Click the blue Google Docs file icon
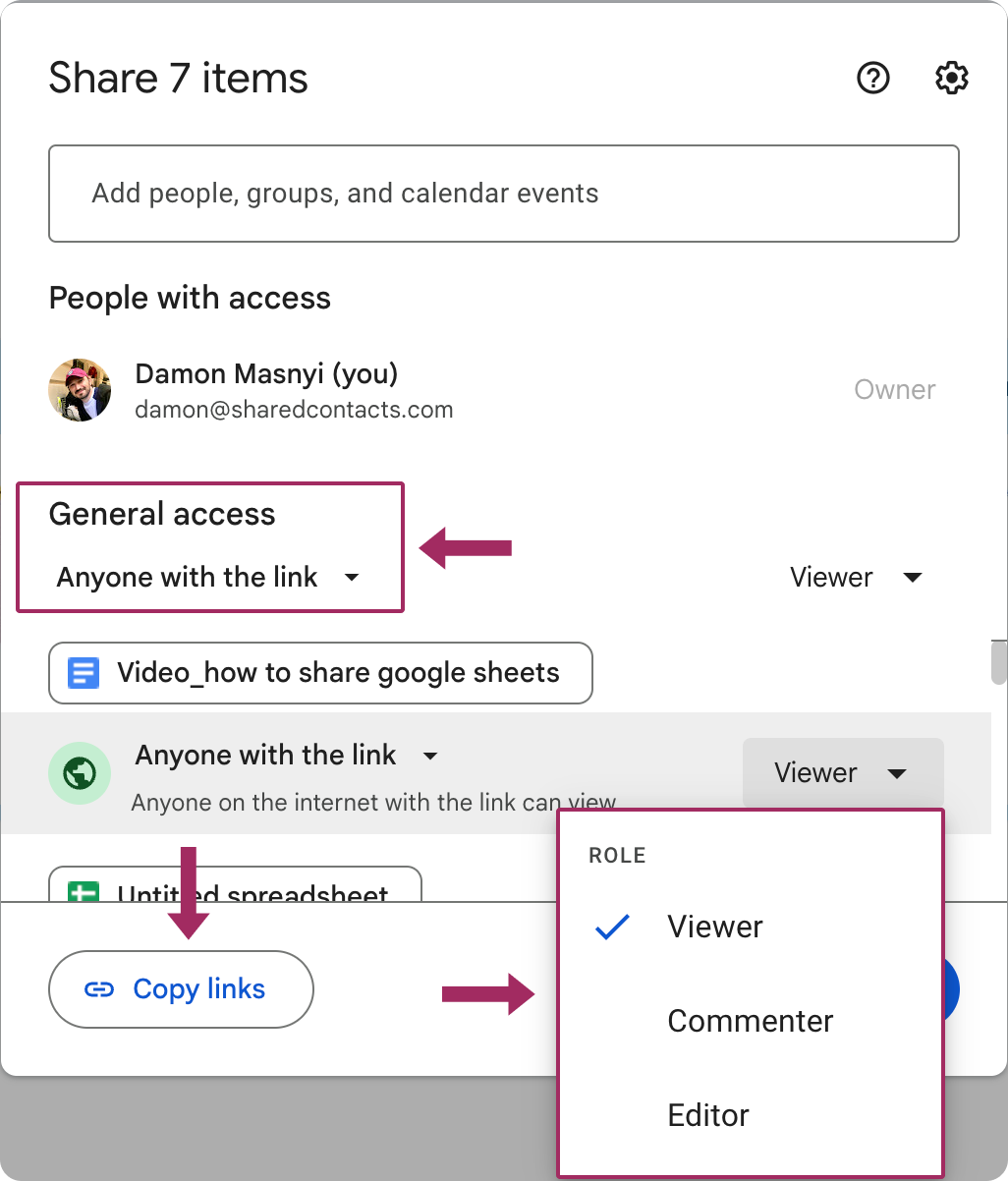Image resolution: width=1008 pixels, height=1181 pixels. coord(84,673)
